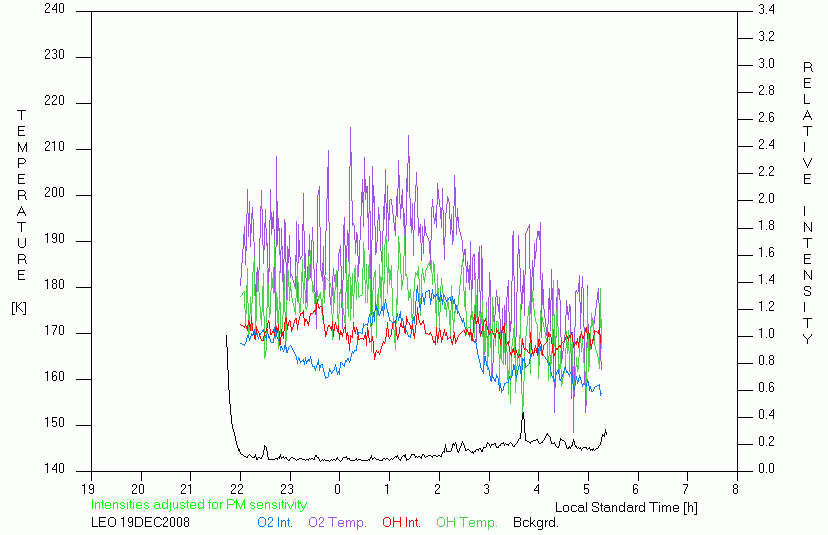Click the 1.8 relative intensity label
828x535 pixels.
pos(766,226)
